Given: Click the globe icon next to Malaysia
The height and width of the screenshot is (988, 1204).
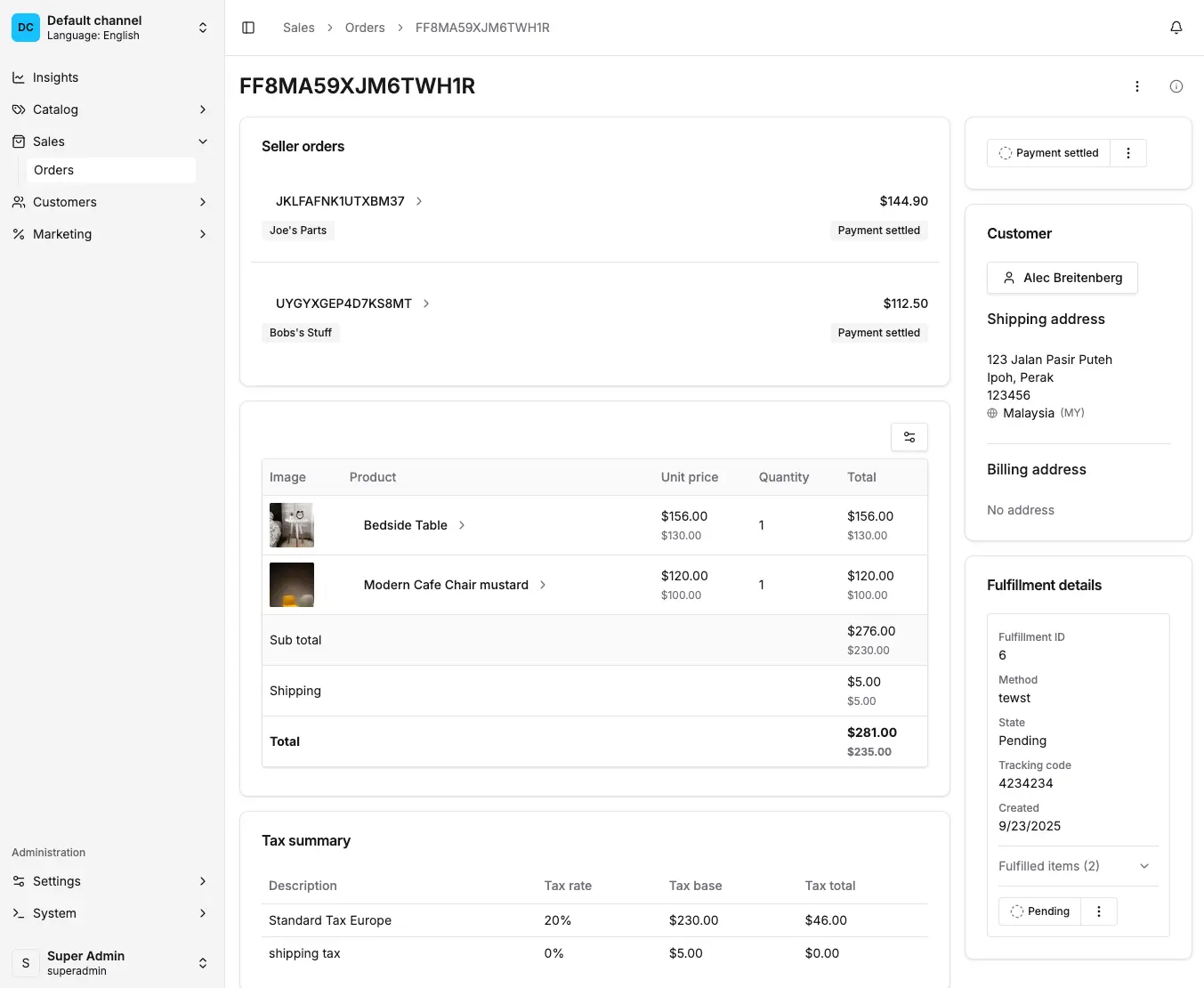Looking at the screenshot, I should [x=990, y=413].
